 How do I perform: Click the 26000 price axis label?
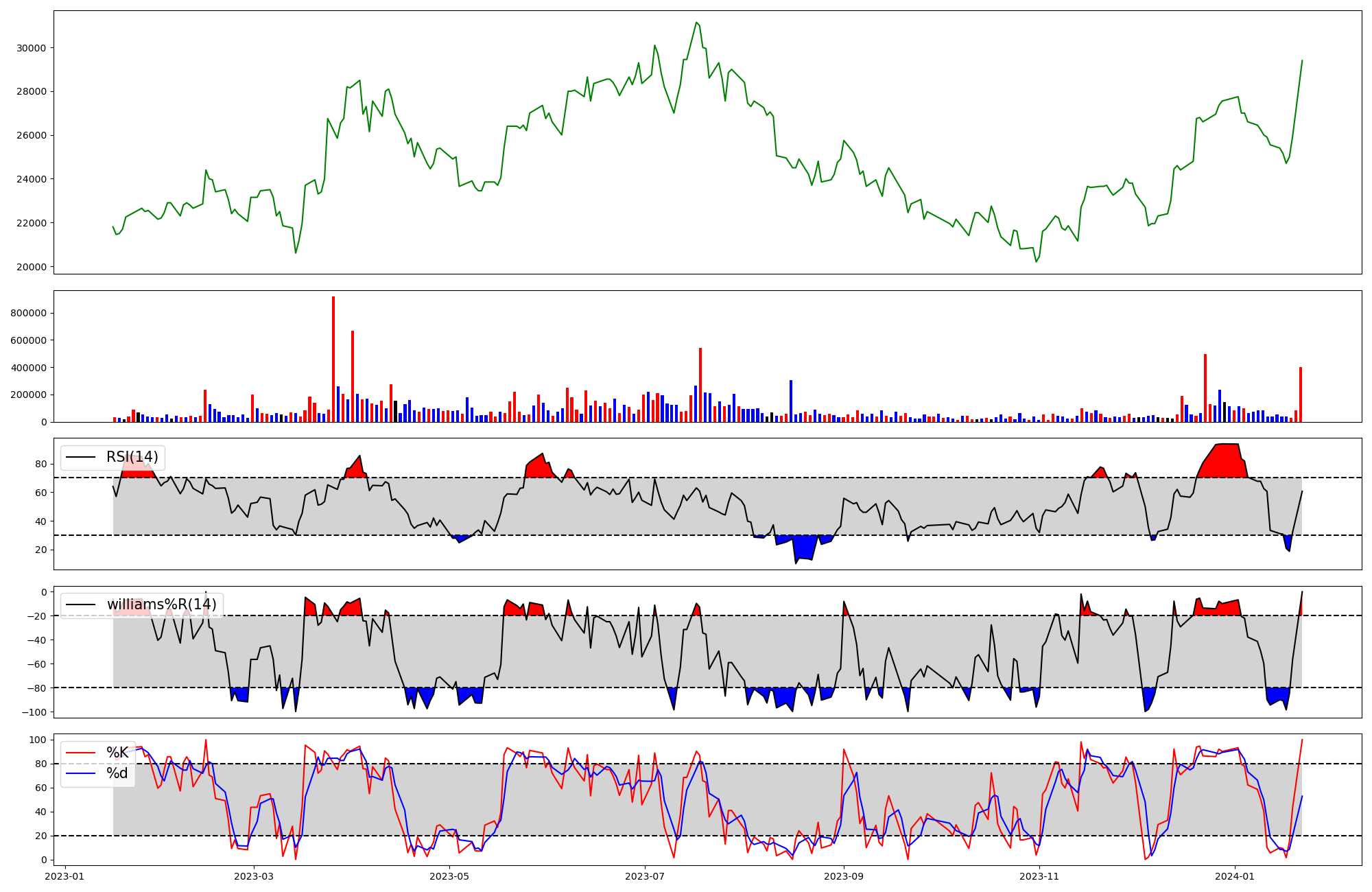point(32,135)
